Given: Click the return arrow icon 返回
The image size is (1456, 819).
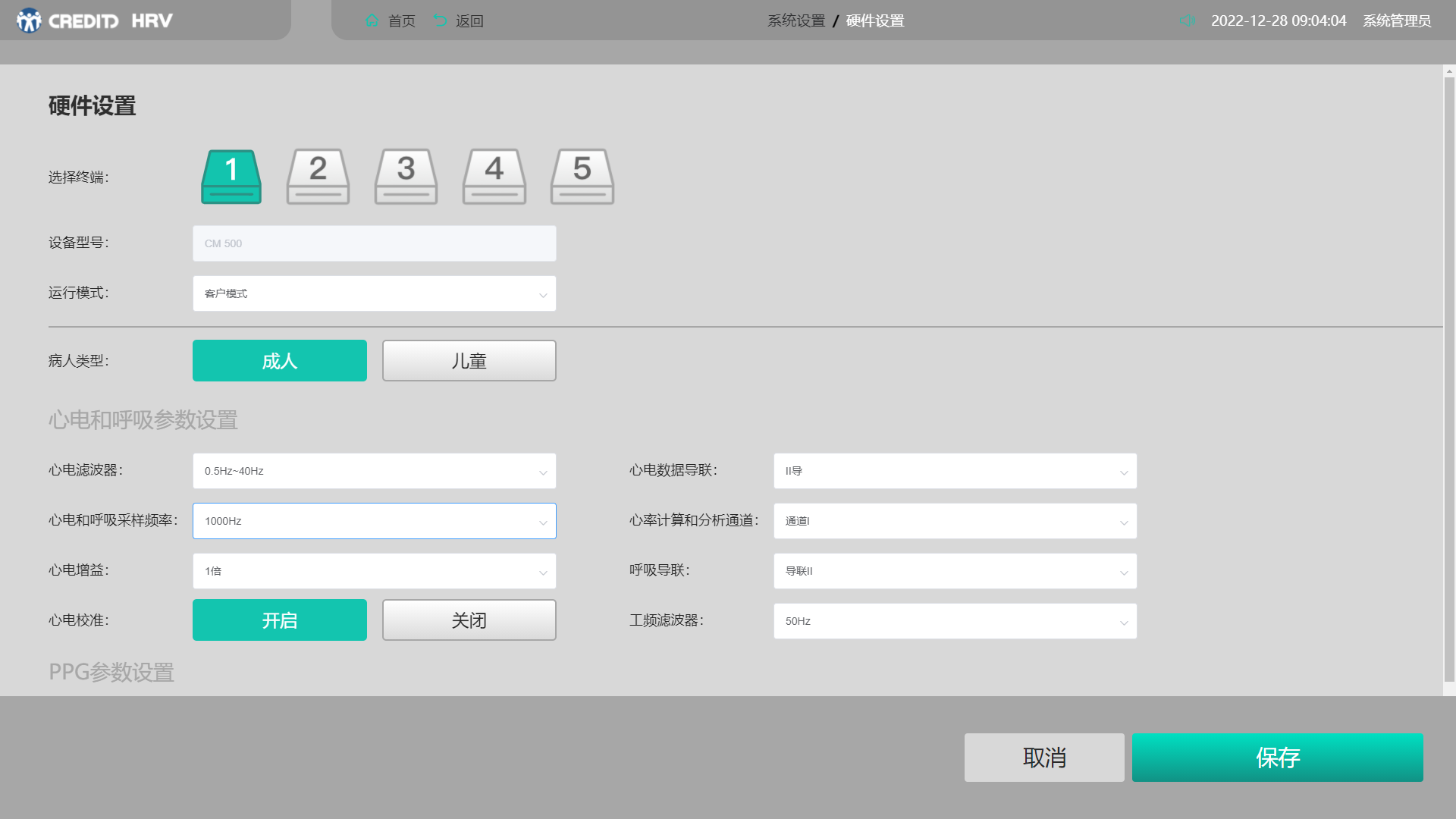Looking at the screenshot, I should point(441,20).
